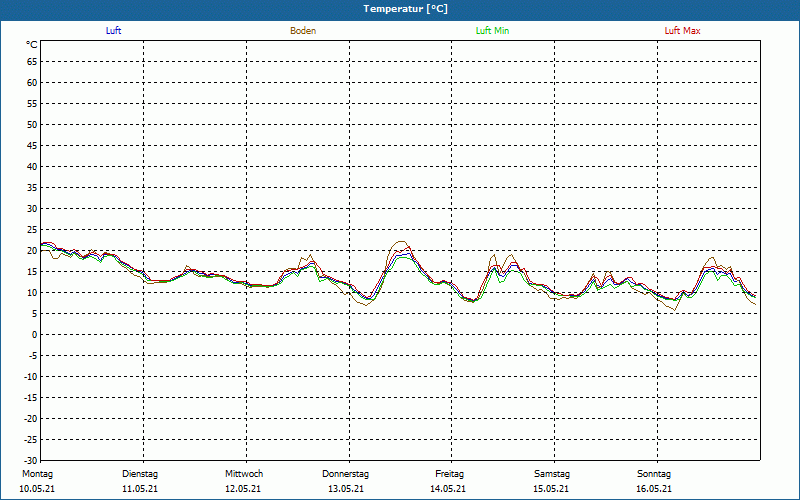The width and height of the screenshot is (800, 500).
Task: Select the 30 value on the y-axis
Action: pos(32,209)
